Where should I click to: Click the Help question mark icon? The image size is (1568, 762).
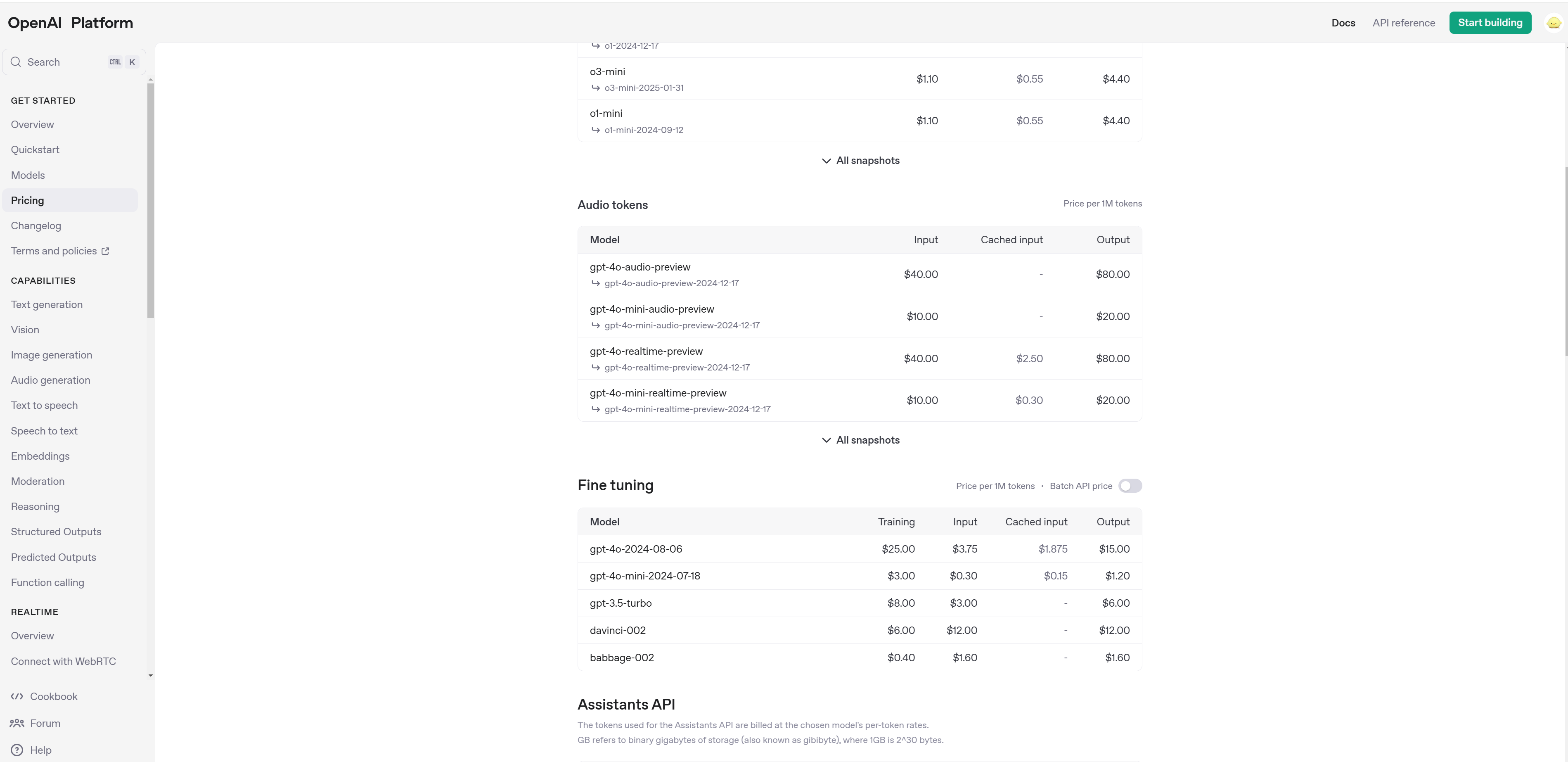pos(17,750)
